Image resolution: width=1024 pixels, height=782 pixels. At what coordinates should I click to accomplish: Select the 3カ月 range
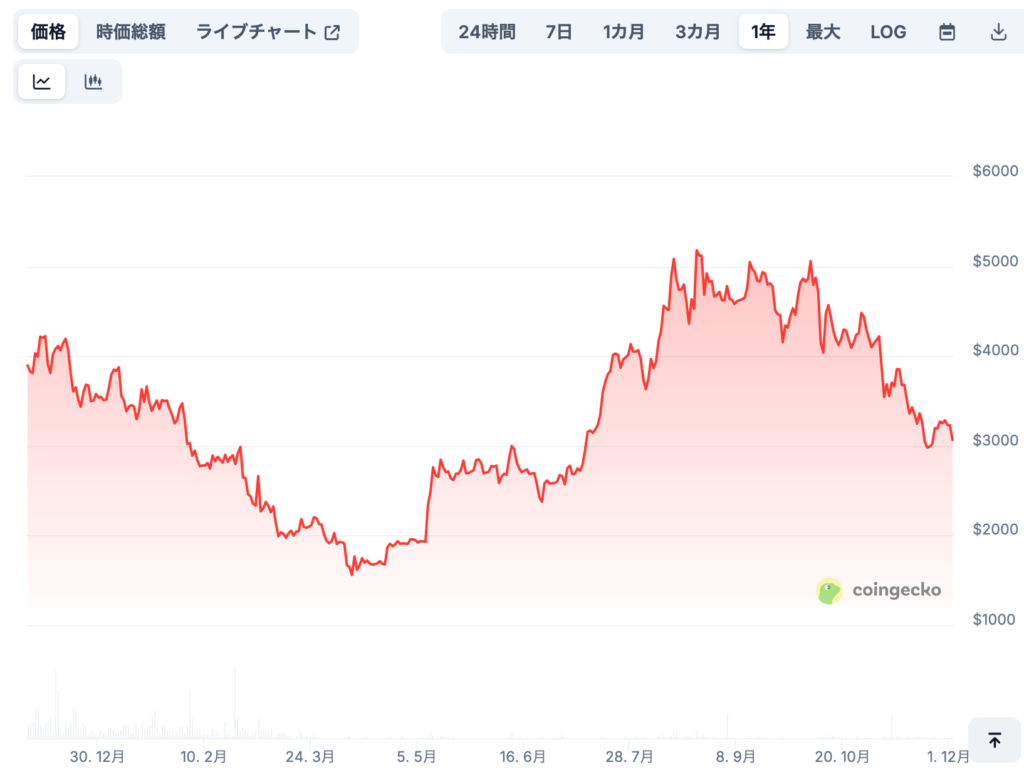click(697, 31)
